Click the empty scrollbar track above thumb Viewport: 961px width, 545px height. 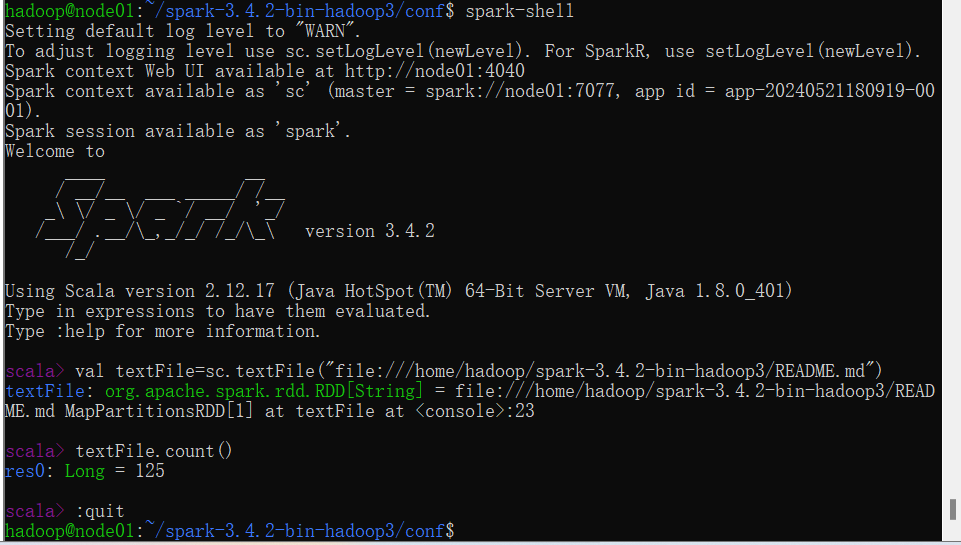[x=952, y=248]
